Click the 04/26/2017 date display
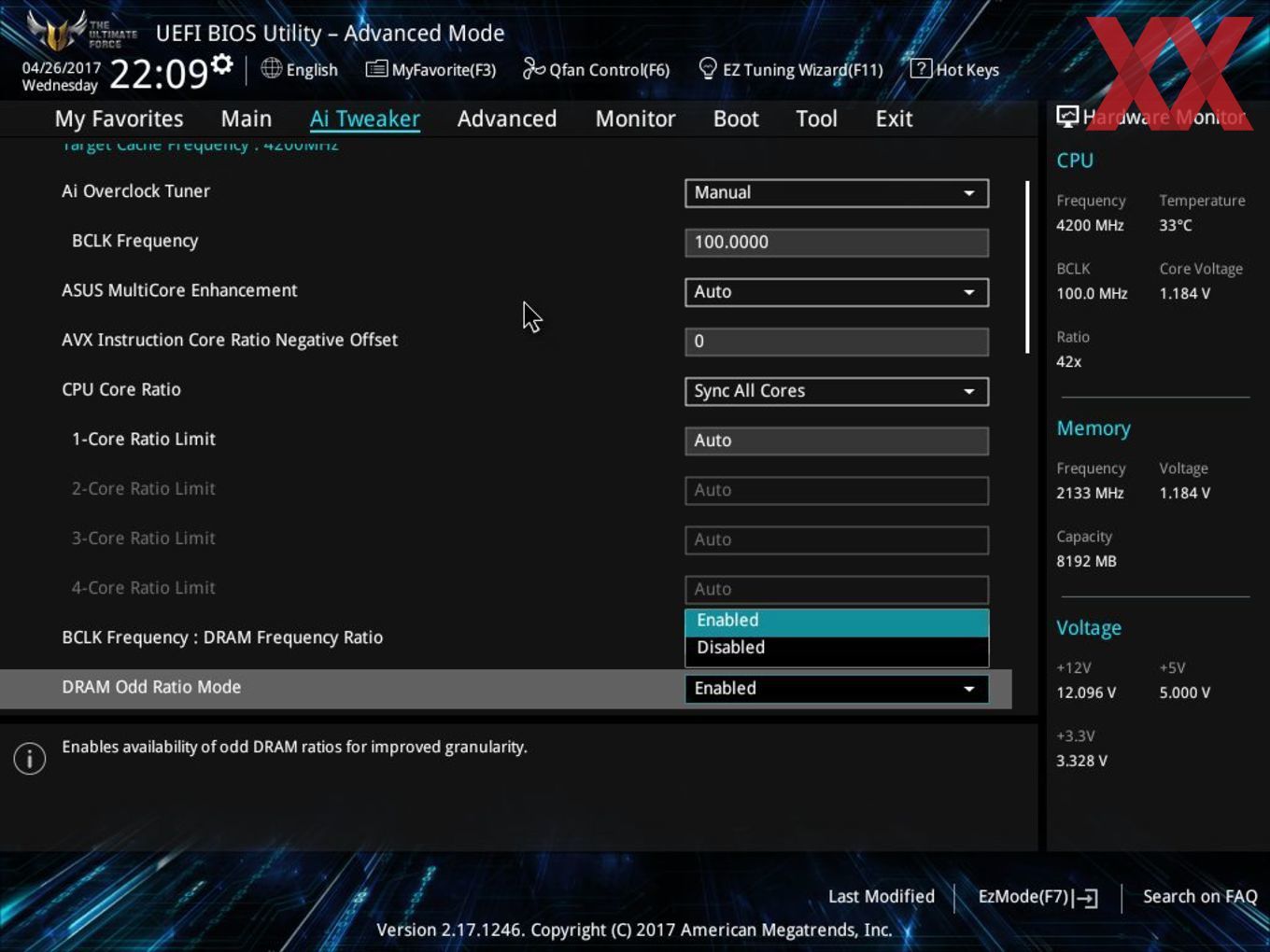The image size is (1270, 952). click(62, 68)
